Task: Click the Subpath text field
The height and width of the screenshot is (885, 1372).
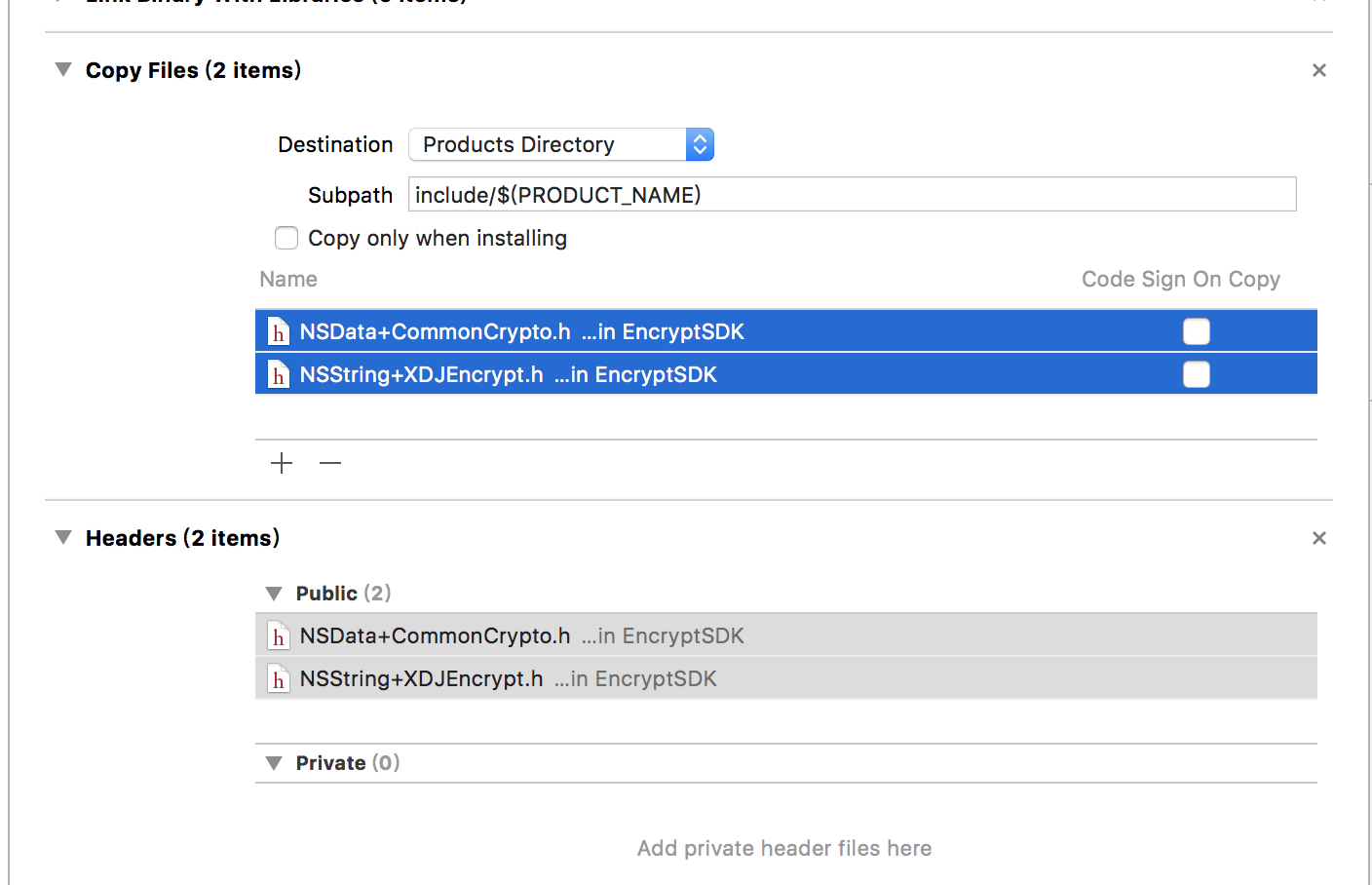Action: coord(852,194)
